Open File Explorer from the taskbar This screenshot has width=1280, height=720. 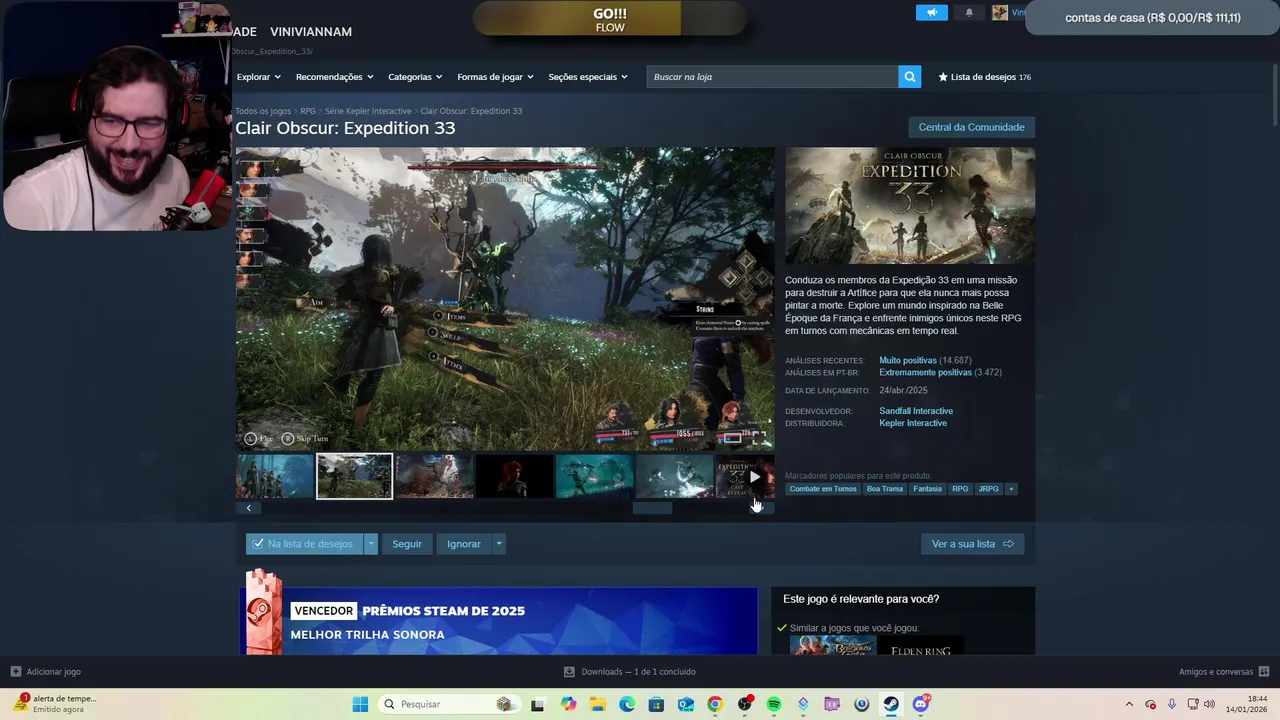point(598,704)
